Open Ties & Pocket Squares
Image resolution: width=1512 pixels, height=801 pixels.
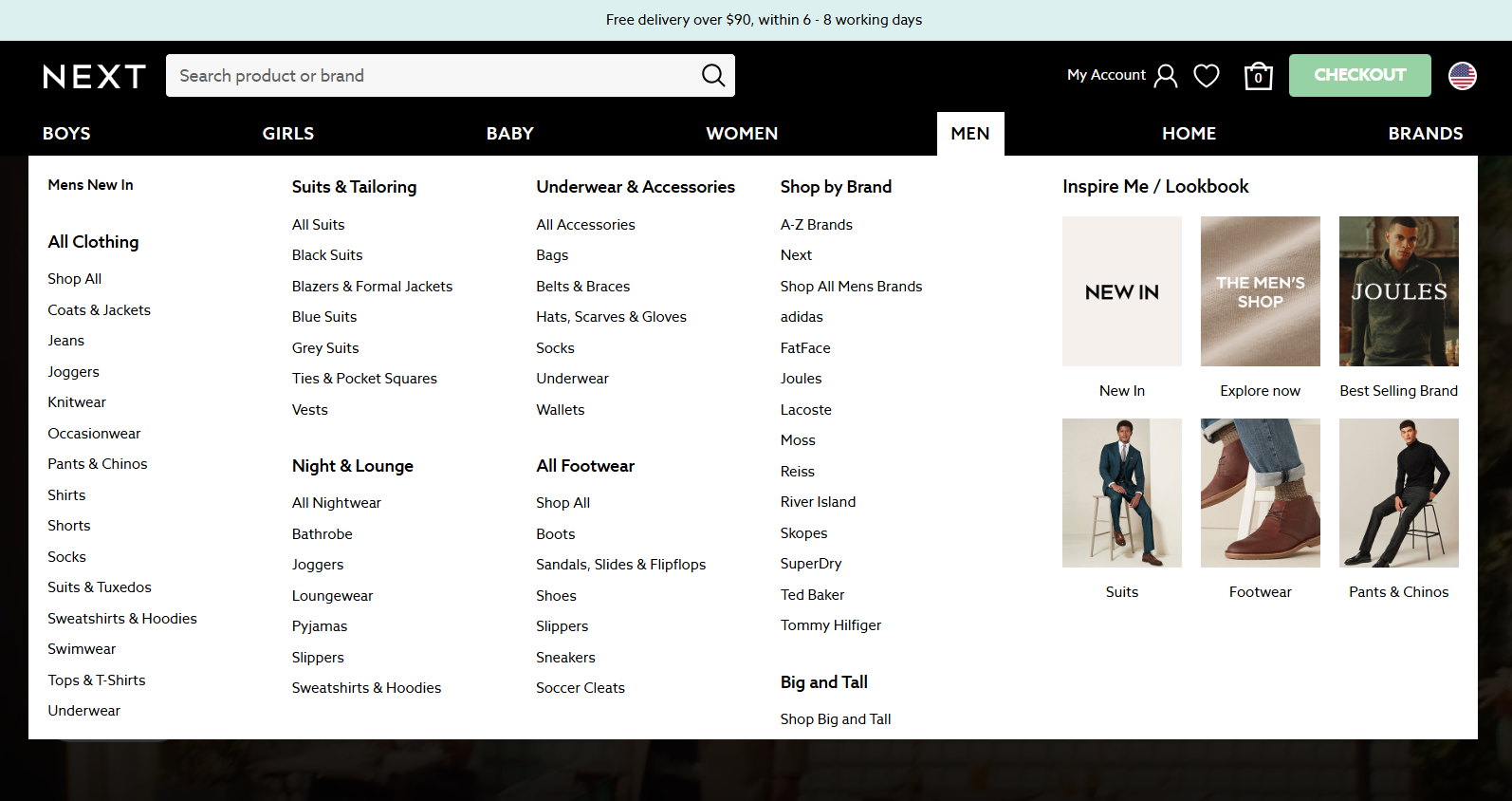click(364, 379)
